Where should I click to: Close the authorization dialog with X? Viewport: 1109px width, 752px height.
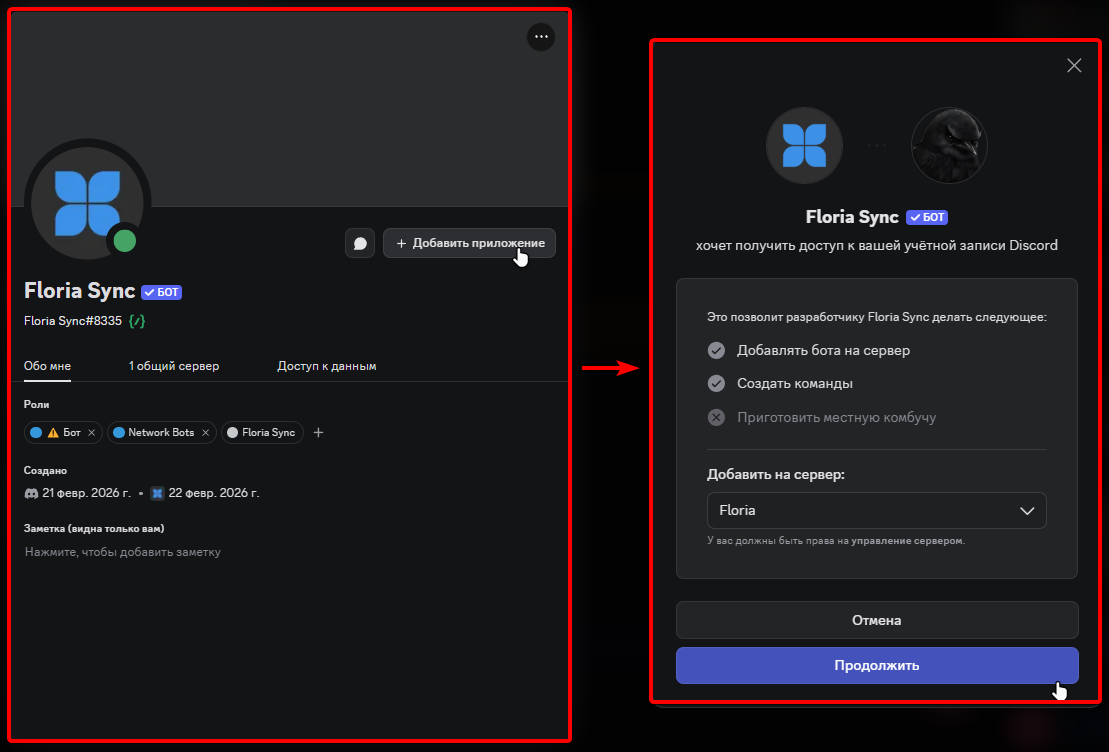pos(1074,66)
